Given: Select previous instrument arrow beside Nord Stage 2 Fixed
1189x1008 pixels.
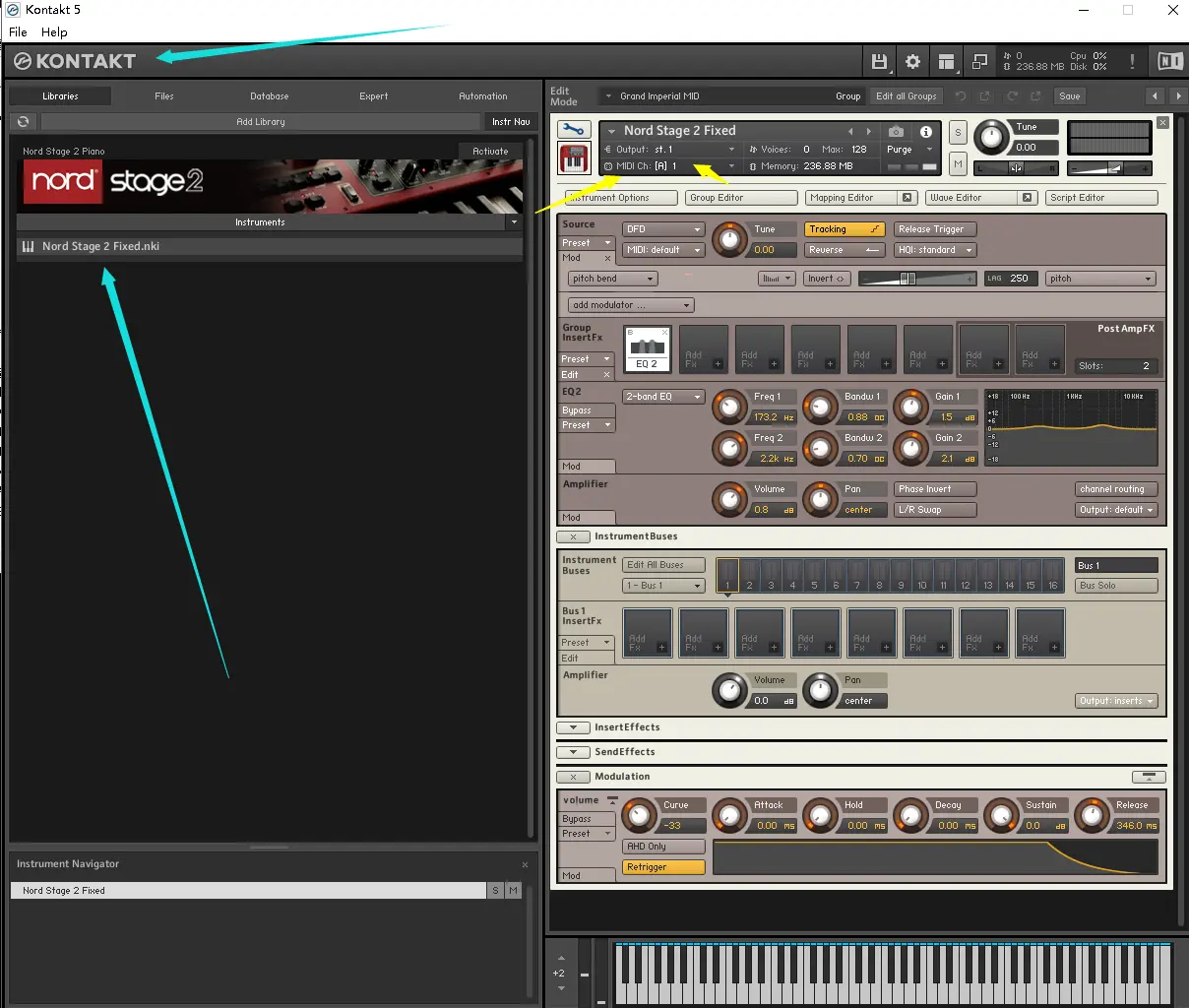Looking at the screenshot, I should click(850, 131).
